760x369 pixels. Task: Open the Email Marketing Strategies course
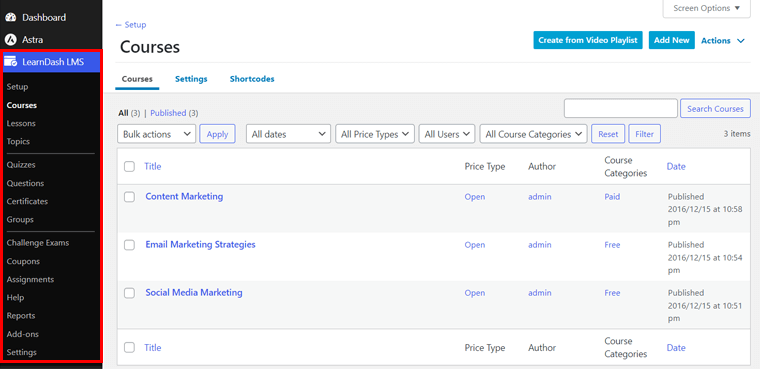click(x=200, y=244)
